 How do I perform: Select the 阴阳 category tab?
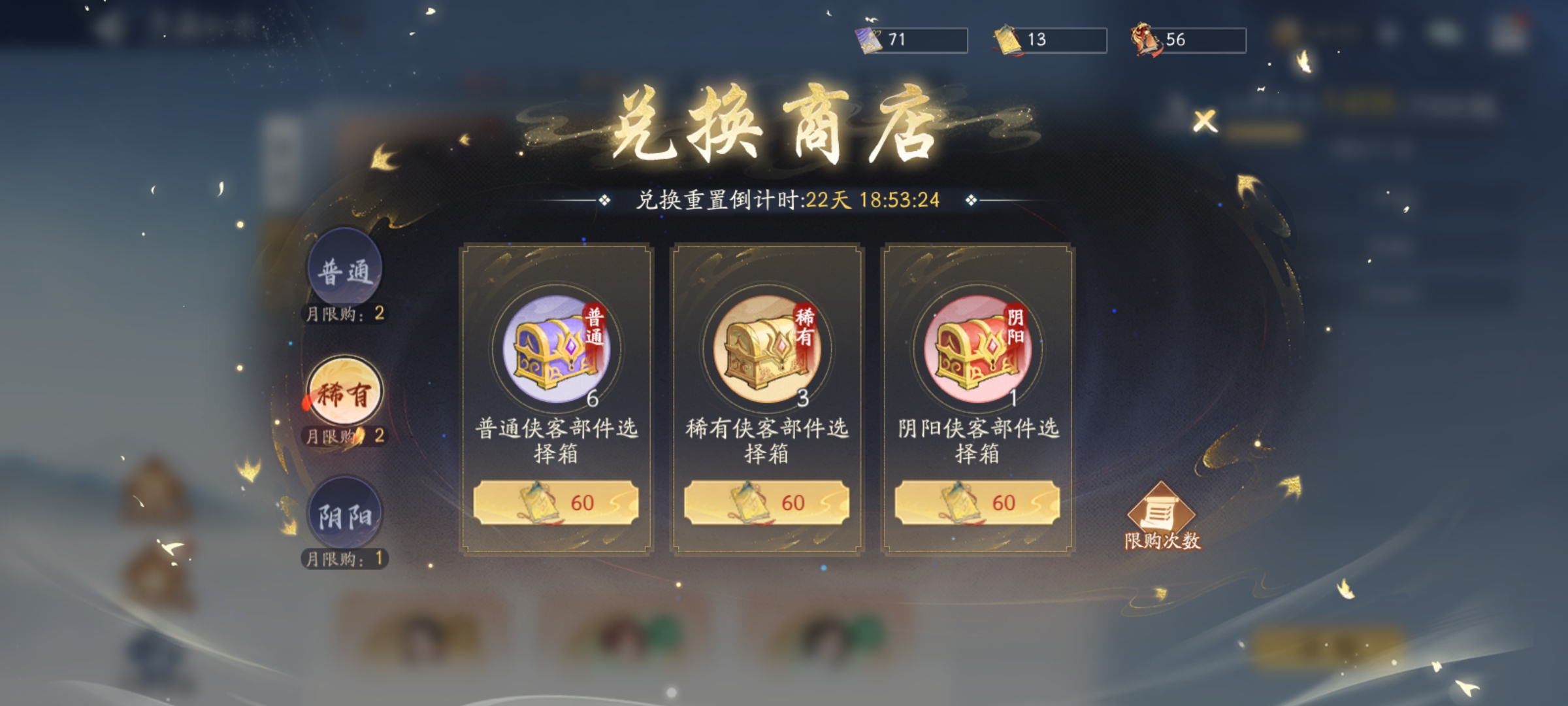pos(344,514)
